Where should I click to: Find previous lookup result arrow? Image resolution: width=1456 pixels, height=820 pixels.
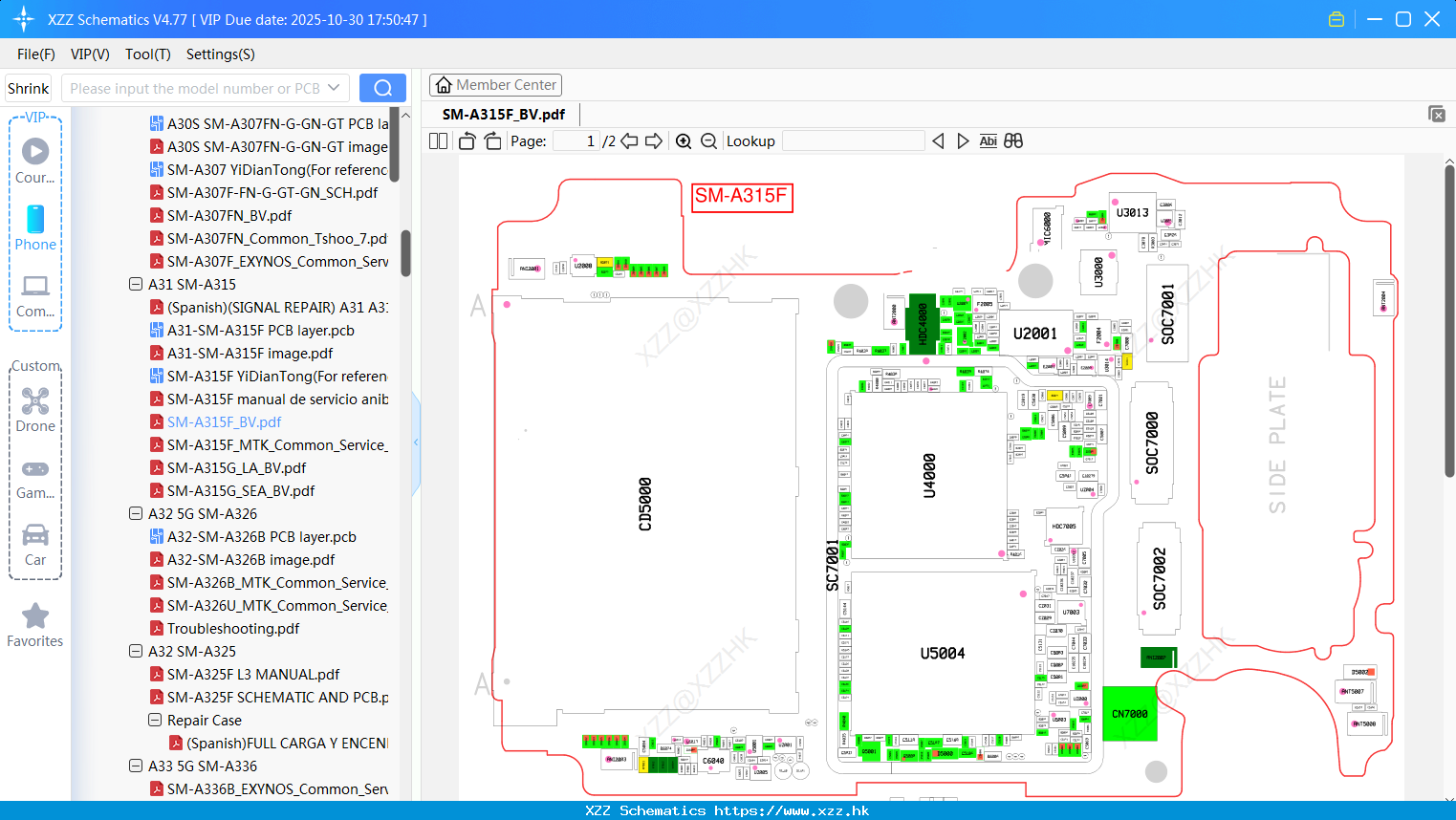[938, 141]
